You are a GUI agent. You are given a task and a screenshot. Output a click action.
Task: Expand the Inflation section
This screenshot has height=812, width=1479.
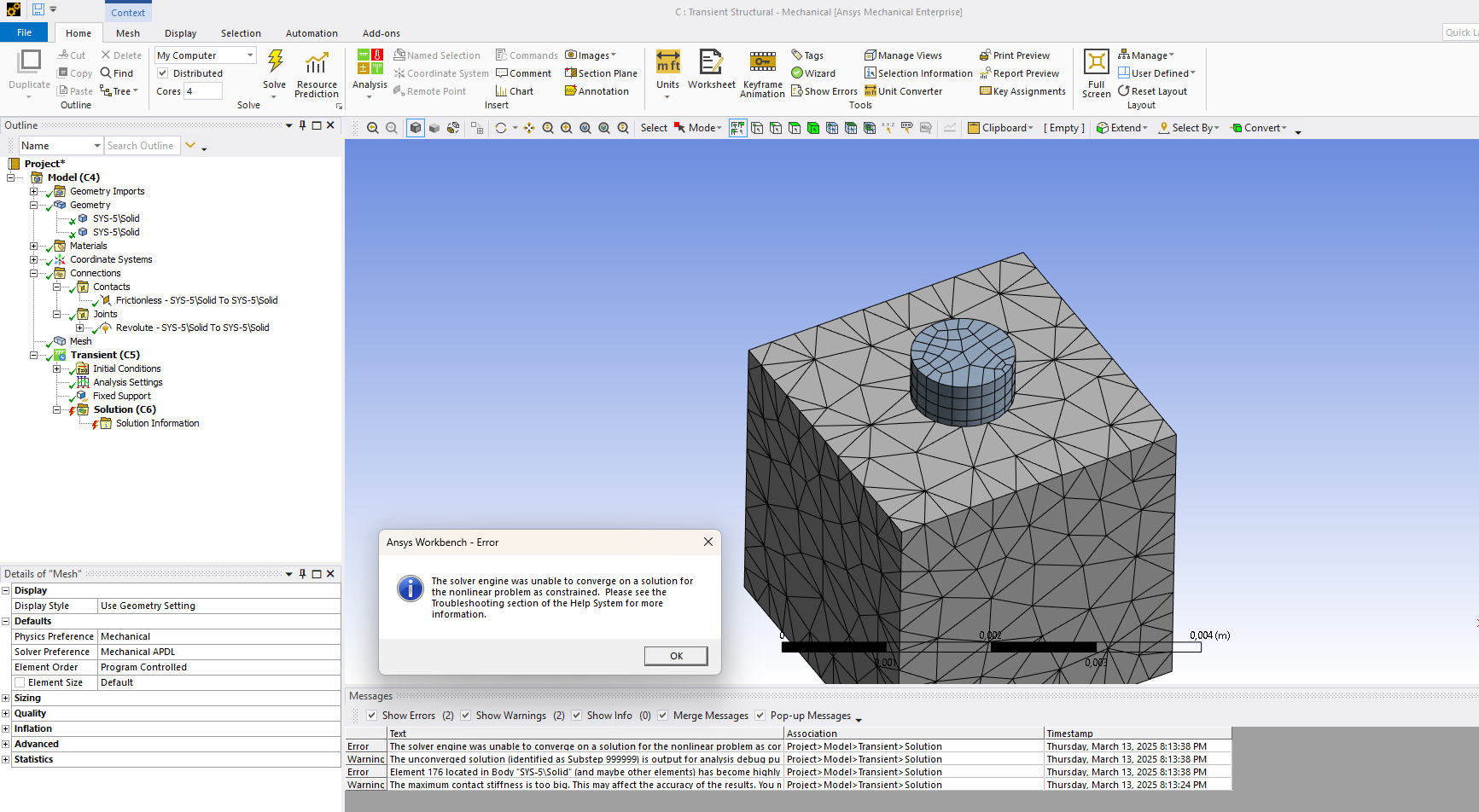tap(6, 728)
